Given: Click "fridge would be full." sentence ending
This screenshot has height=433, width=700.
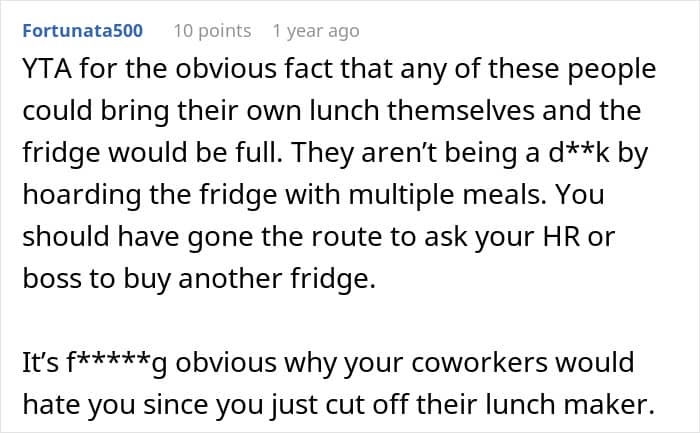Looking at the screenshot, I should click(153, 153).
